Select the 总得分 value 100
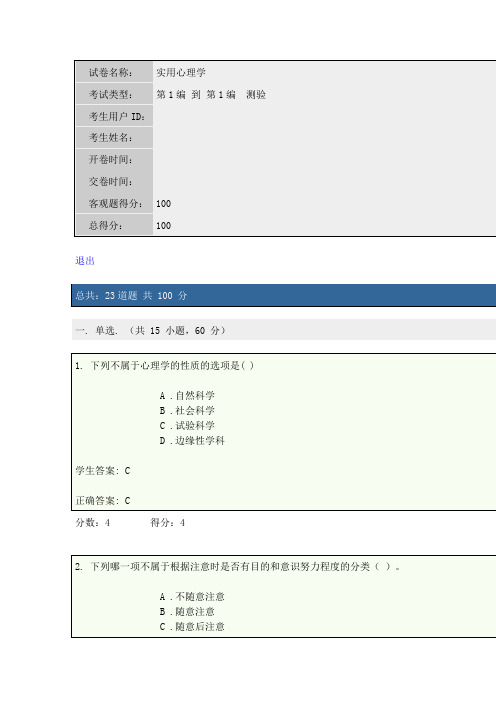The height and width of the screenshot is (702, 496). click(x=163, y=226)
